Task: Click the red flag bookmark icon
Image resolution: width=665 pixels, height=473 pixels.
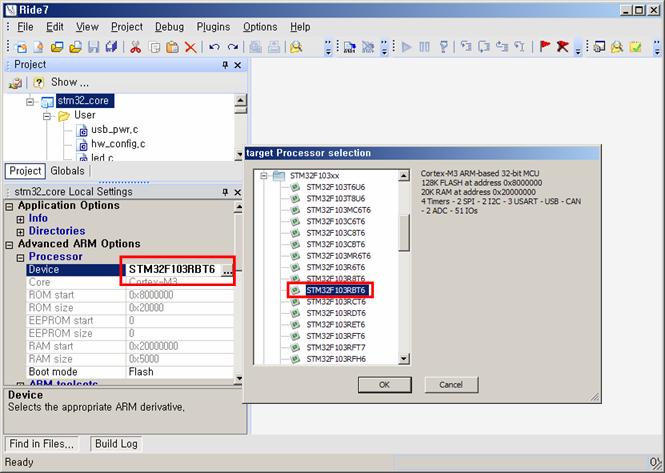Action: tap(545, 47)
